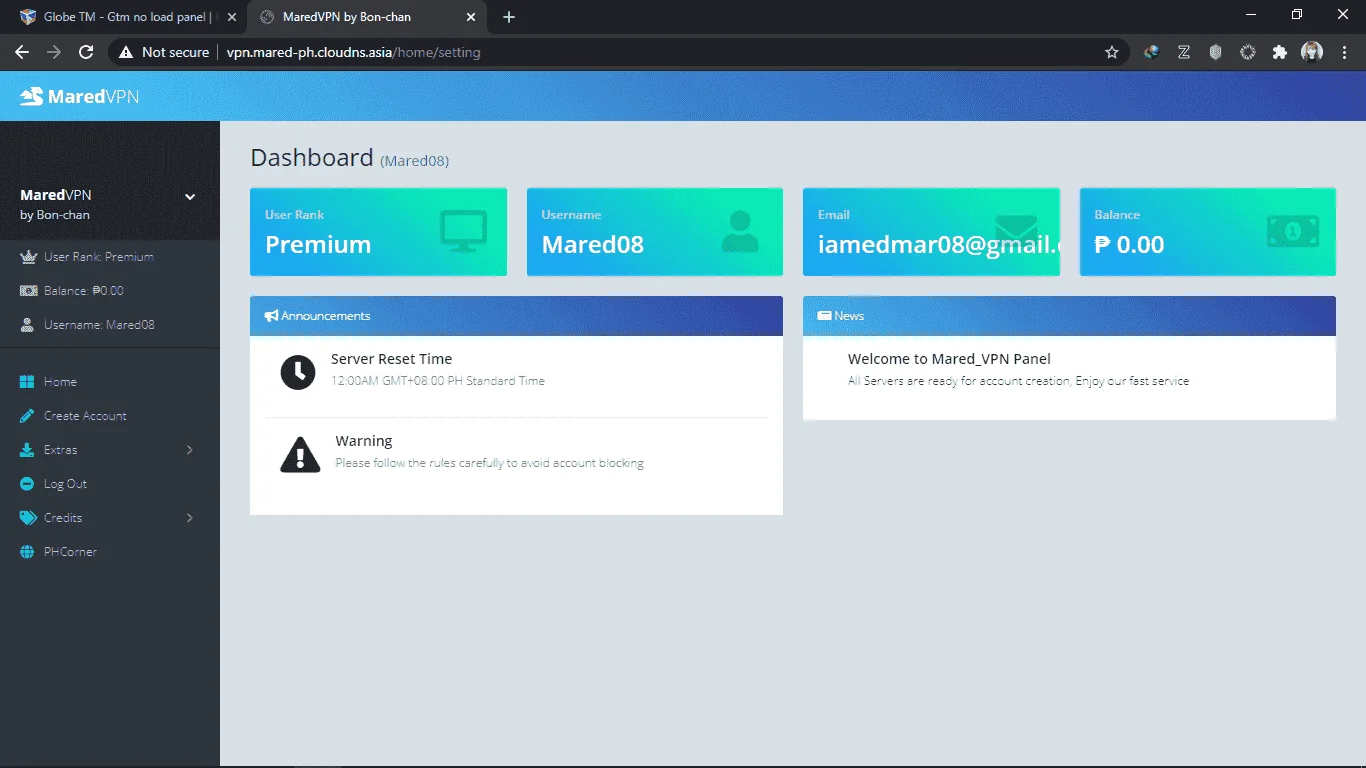
Task: Focus the address bar URL
Action: click(x=354, y=52)
